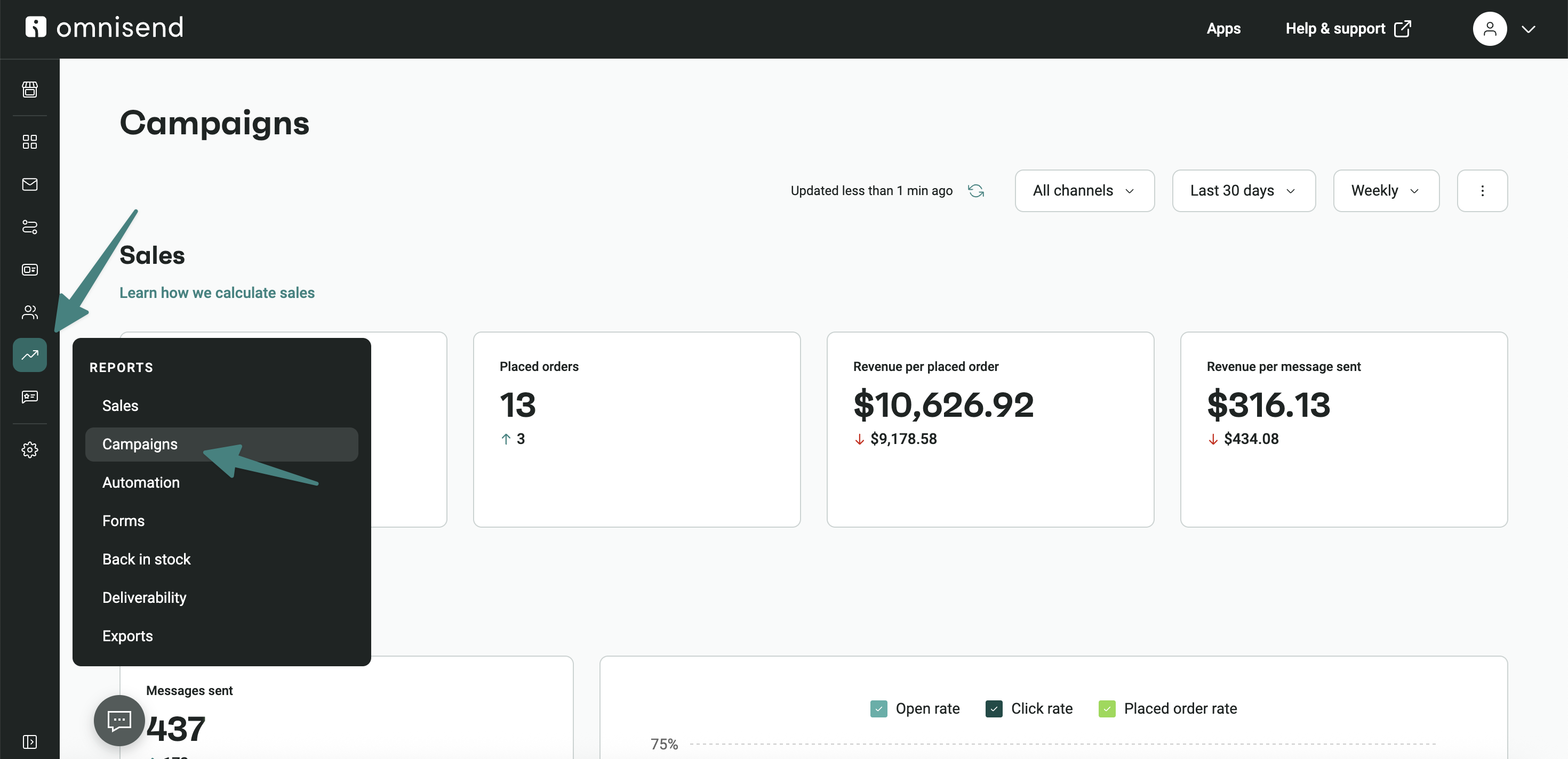The image size is (1568, 759).
Task: Select the dashboard grid icon
Action: coord(29,142)
